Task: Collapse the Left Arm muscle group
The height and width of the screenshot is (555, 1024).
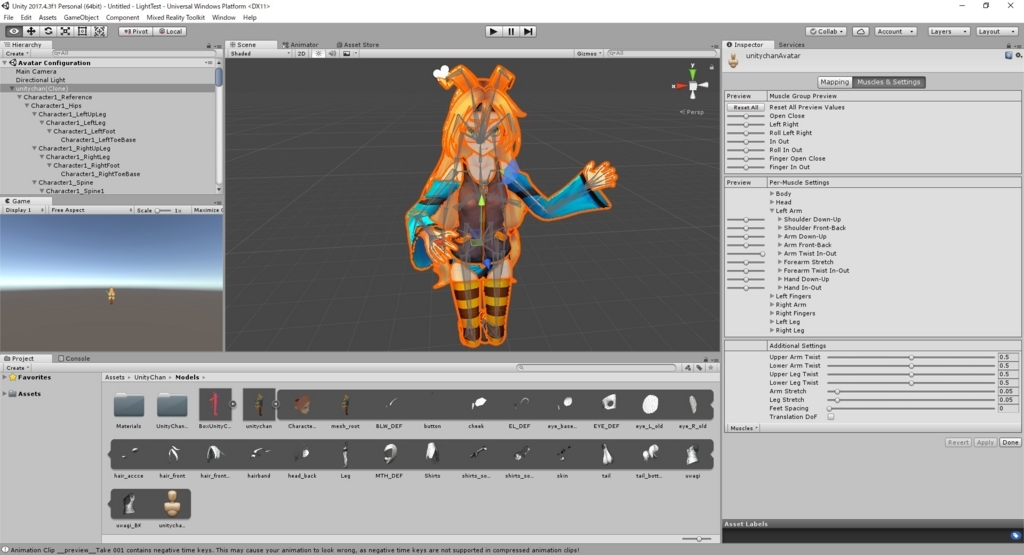Action: tap(772, 211)
